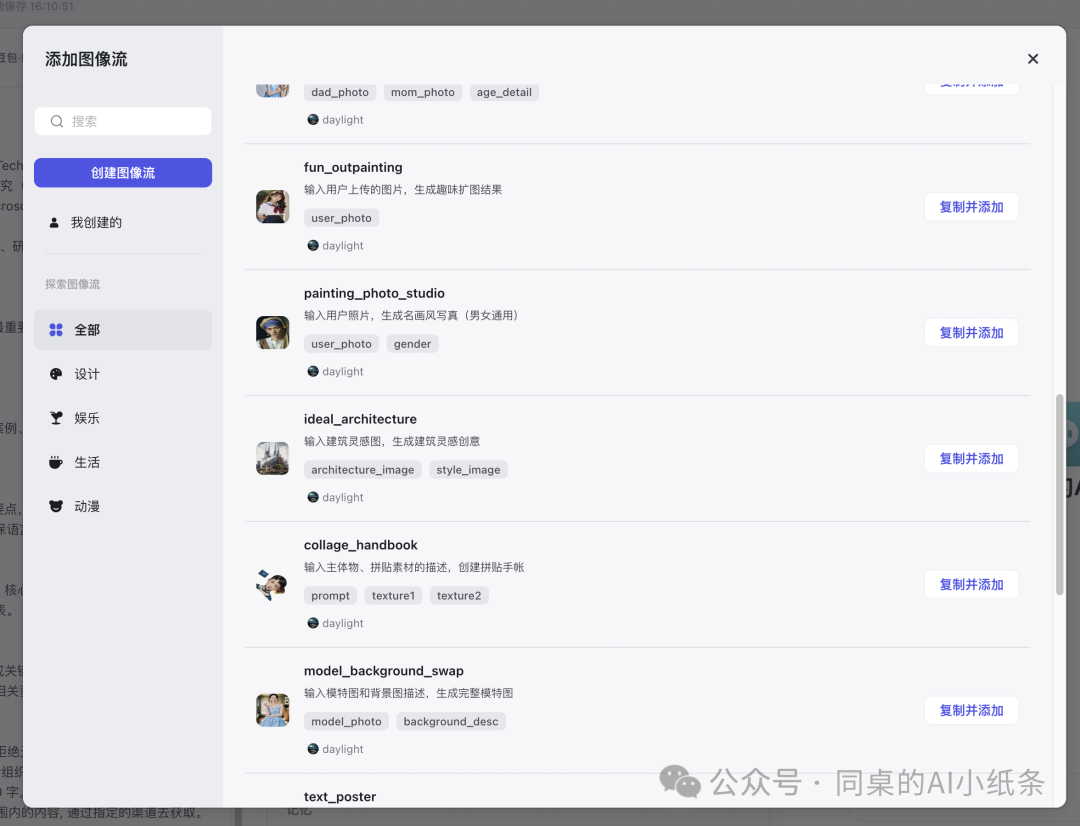This screenshot has width=1080, height=826.
Task: Click the model_background_swap thumbnail icon
Action: point(272,710)
